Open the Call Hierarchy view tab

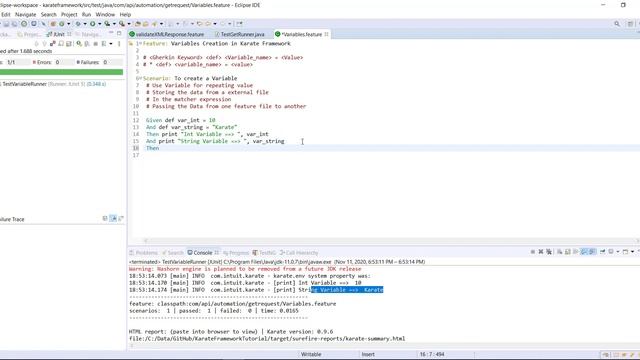click(x=299, y=253)
